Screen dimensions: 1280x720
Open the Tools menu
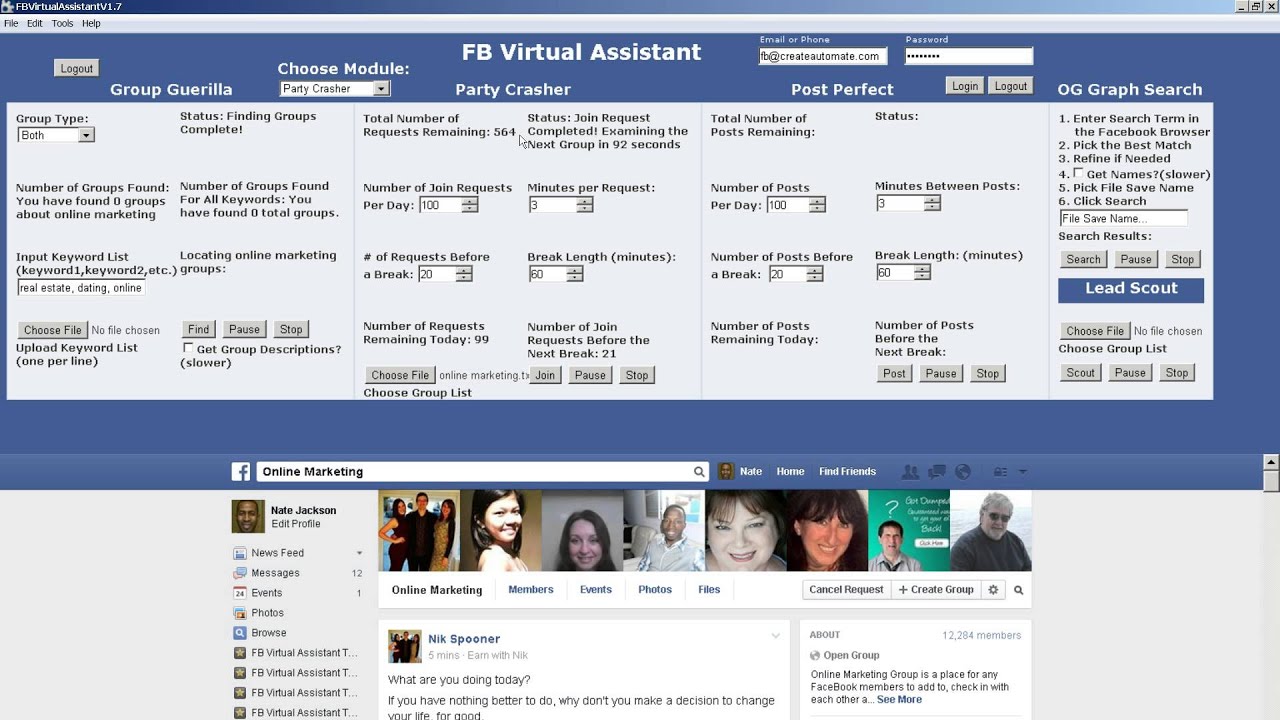[x=62, y=23]
